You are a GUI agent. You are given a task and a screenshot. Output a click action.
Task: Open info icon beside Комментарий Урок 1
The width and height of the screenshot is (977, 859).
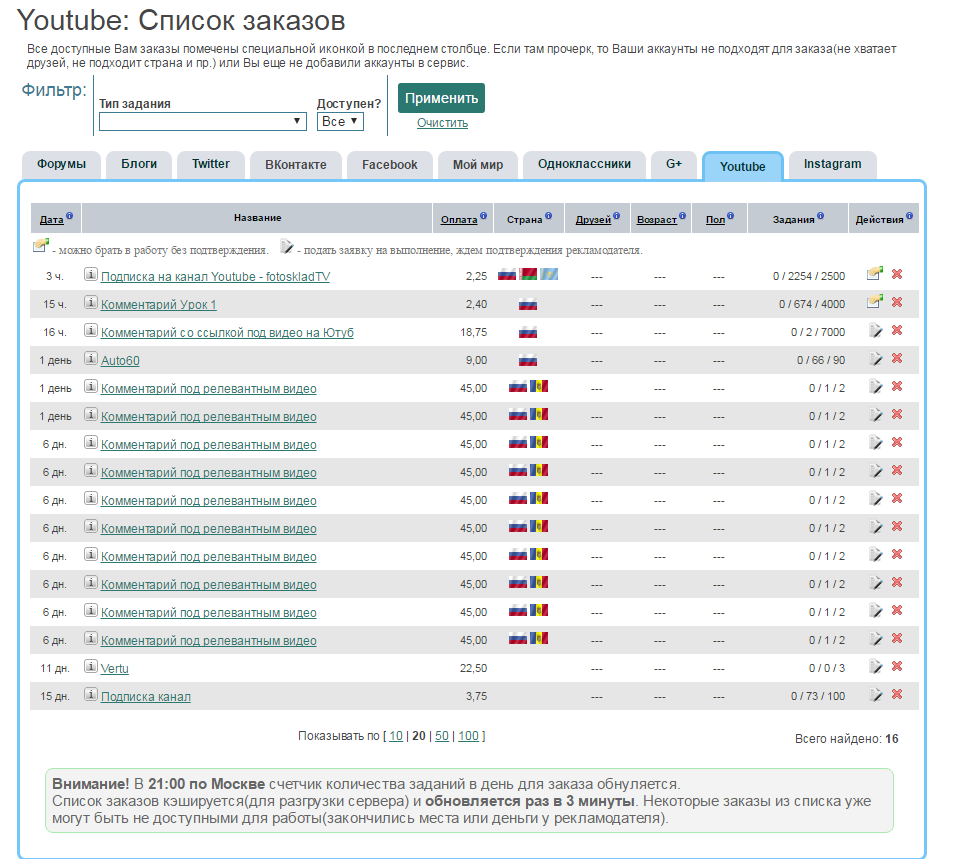[x=91, y=302]
